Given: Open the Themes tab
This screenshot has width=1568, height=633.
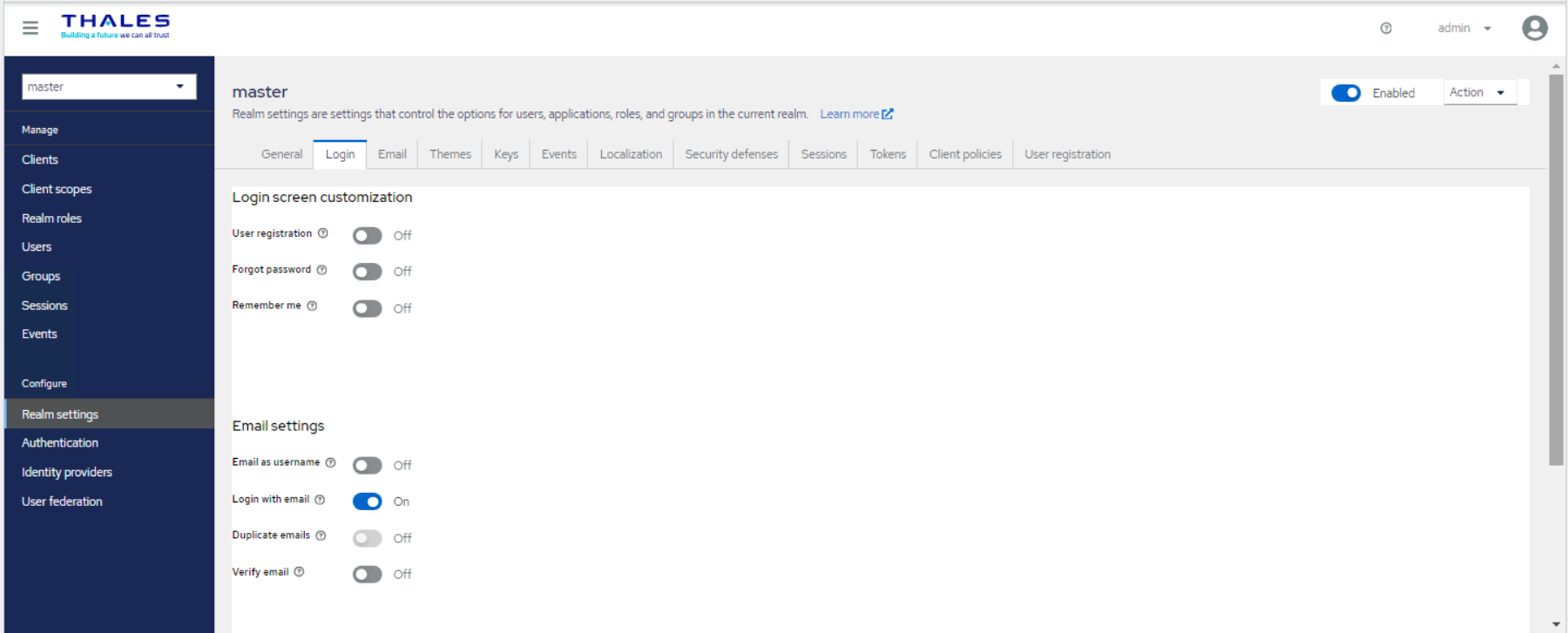Looking at the screenshot, I should (x=449, y=154).
